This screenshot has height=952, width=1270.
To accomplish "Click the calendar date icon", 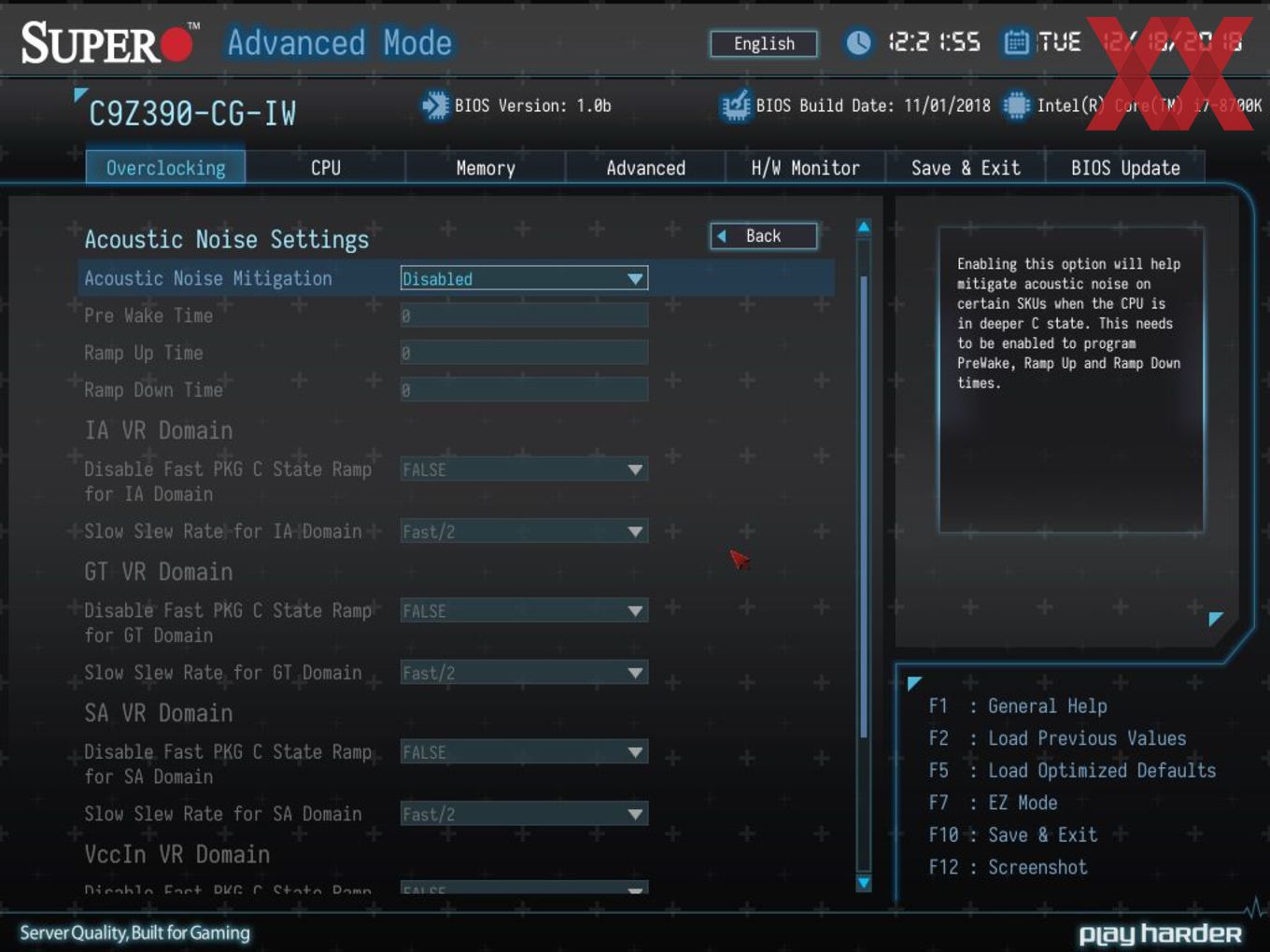I will click(x=1016, y=42).
